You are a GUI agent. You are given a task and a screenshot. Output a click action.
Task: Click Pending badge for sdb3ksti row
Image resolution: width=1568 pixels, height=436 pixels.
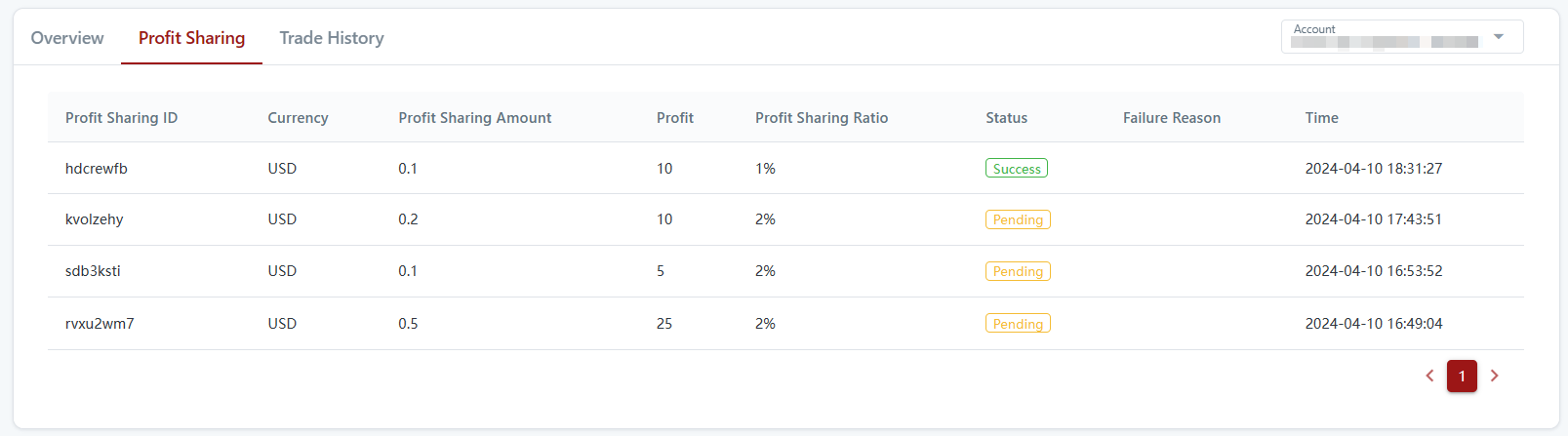1018,271
